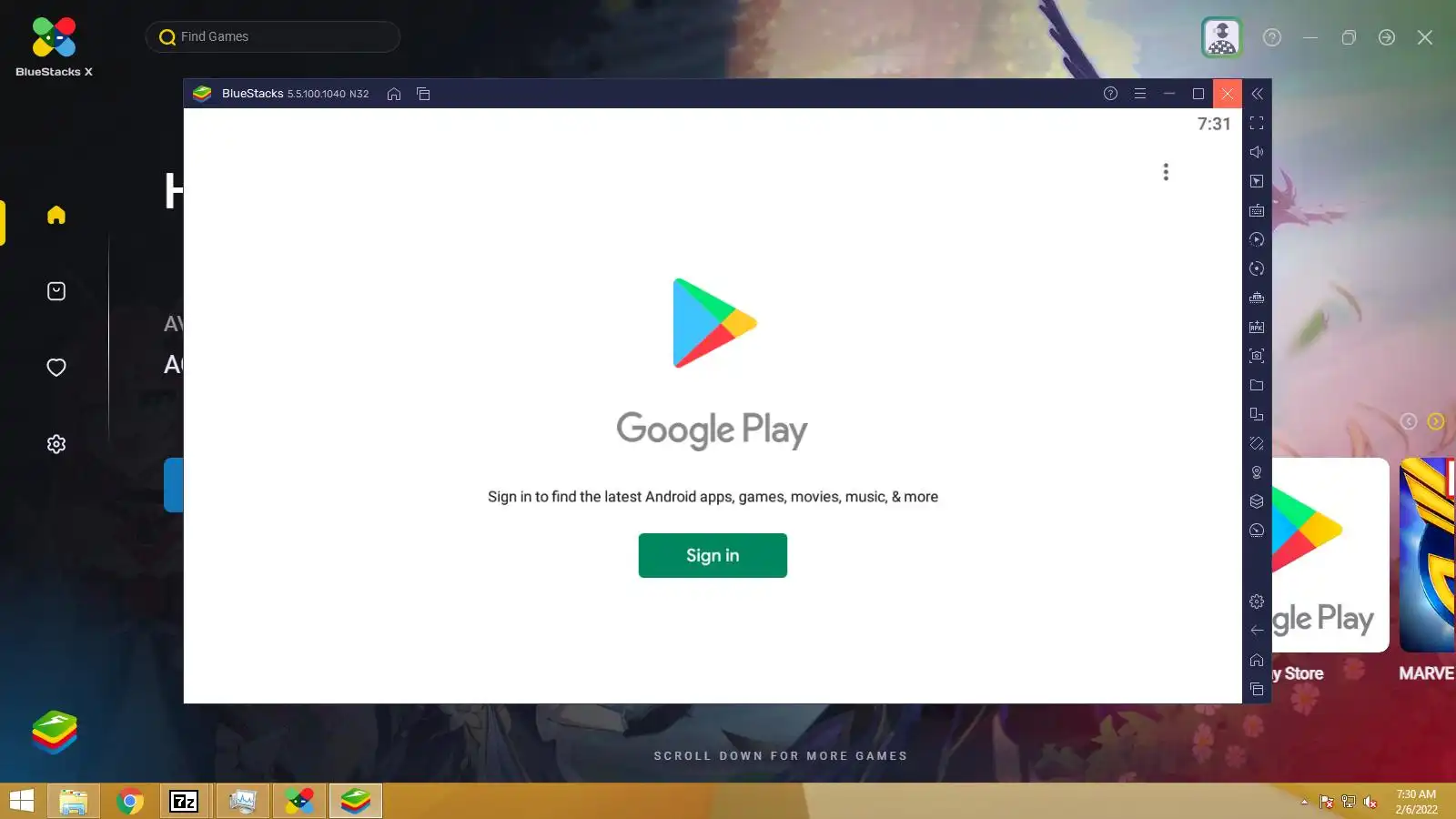Viewport: 1456px width, 819px height.
Task: Click the cursor lock icon in side toolbar
Action: pos(1257,181)
